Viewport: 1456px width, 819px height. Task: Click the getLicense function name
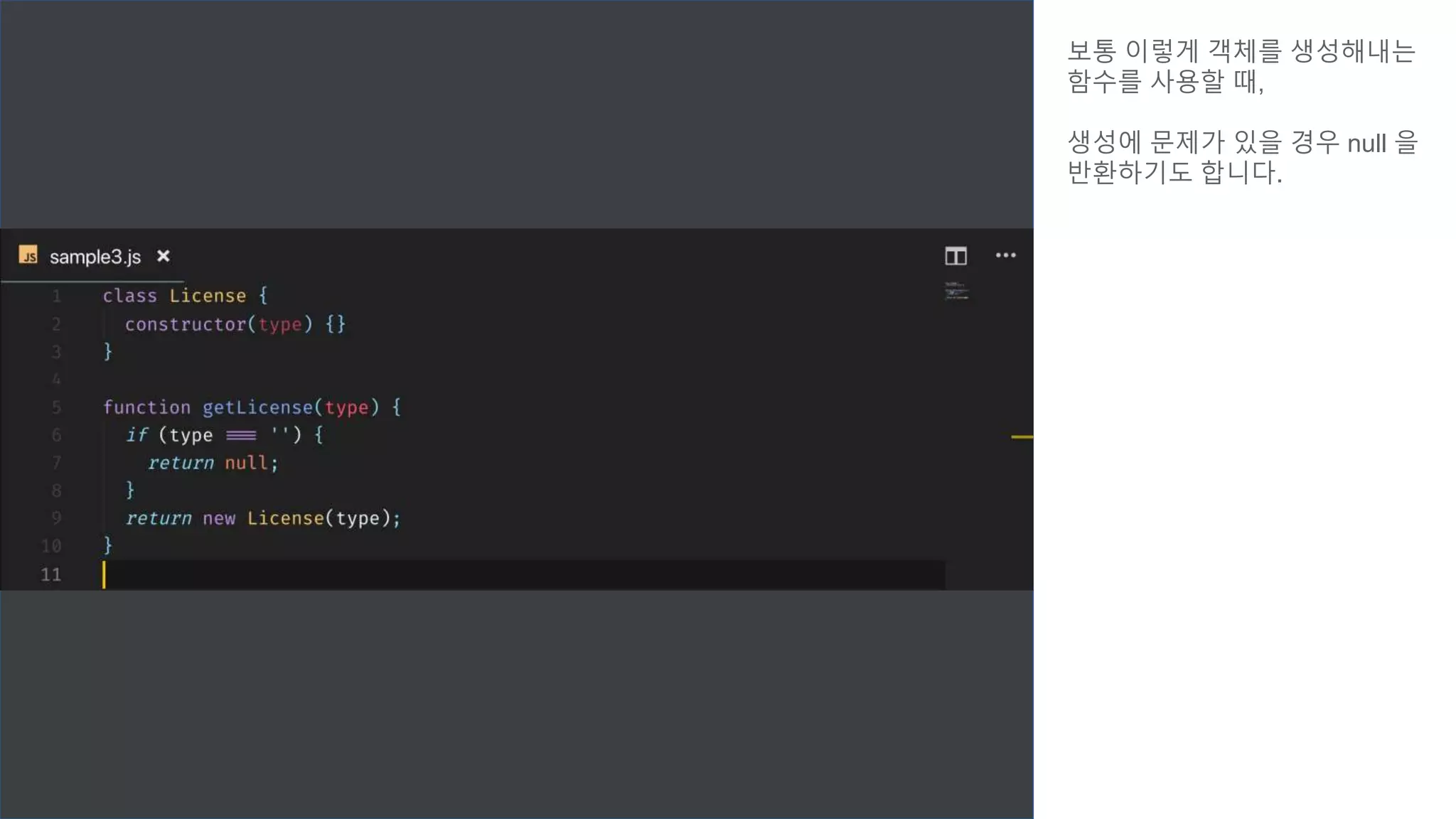tap(257, 407)
